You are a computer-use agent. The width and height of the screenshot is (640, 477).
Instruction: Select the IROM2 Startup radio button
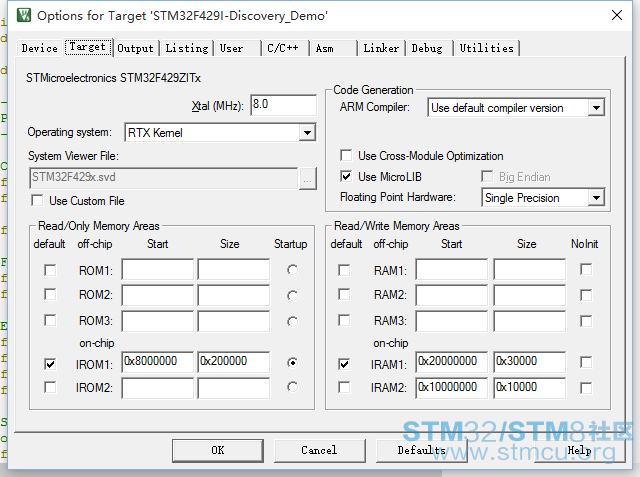click(x=292, y=386)
